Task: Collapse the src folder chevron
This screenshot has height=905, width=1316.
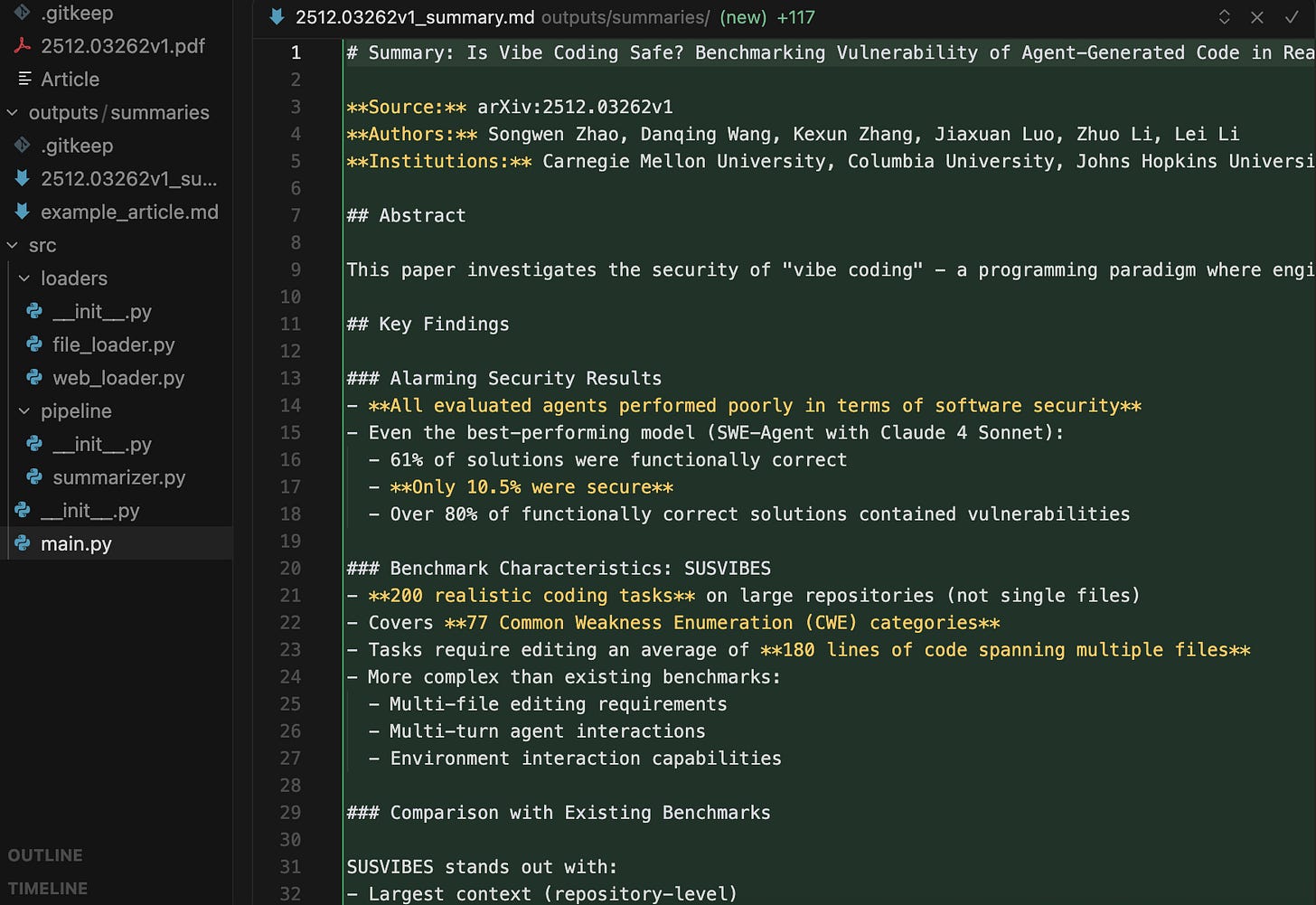Action: 13,245
